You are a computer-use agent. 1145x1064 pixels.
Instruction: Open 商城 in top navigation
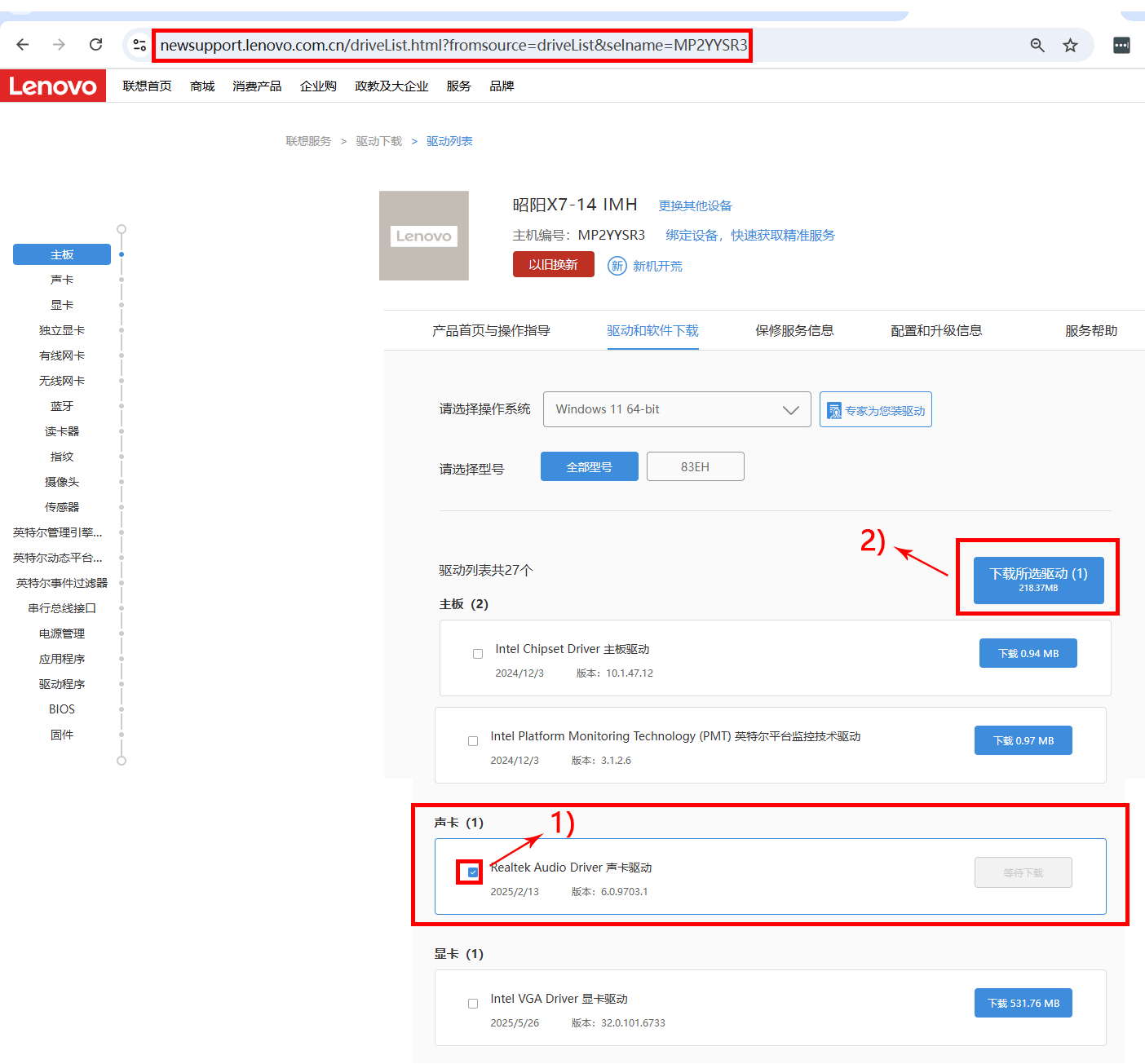pyautogui.click(x=202, y=86)
